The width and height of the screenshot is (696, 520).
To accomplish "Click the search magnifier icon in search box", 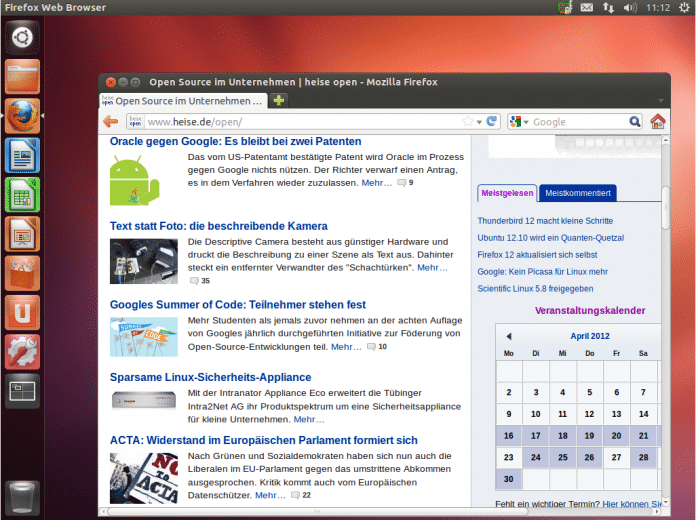I will point(634,122).
